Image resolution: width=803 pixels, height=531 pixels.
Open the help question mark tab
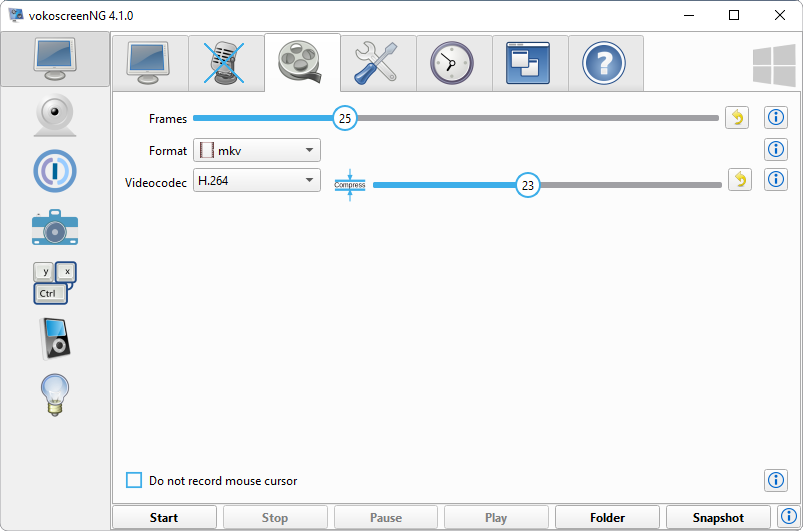pyautogui.click(x=605, y=63)
